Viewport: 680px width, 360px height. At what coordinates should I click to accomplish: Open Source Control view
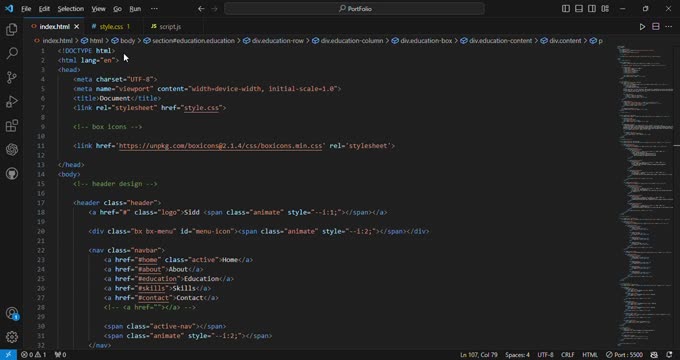tap(12, 78)
